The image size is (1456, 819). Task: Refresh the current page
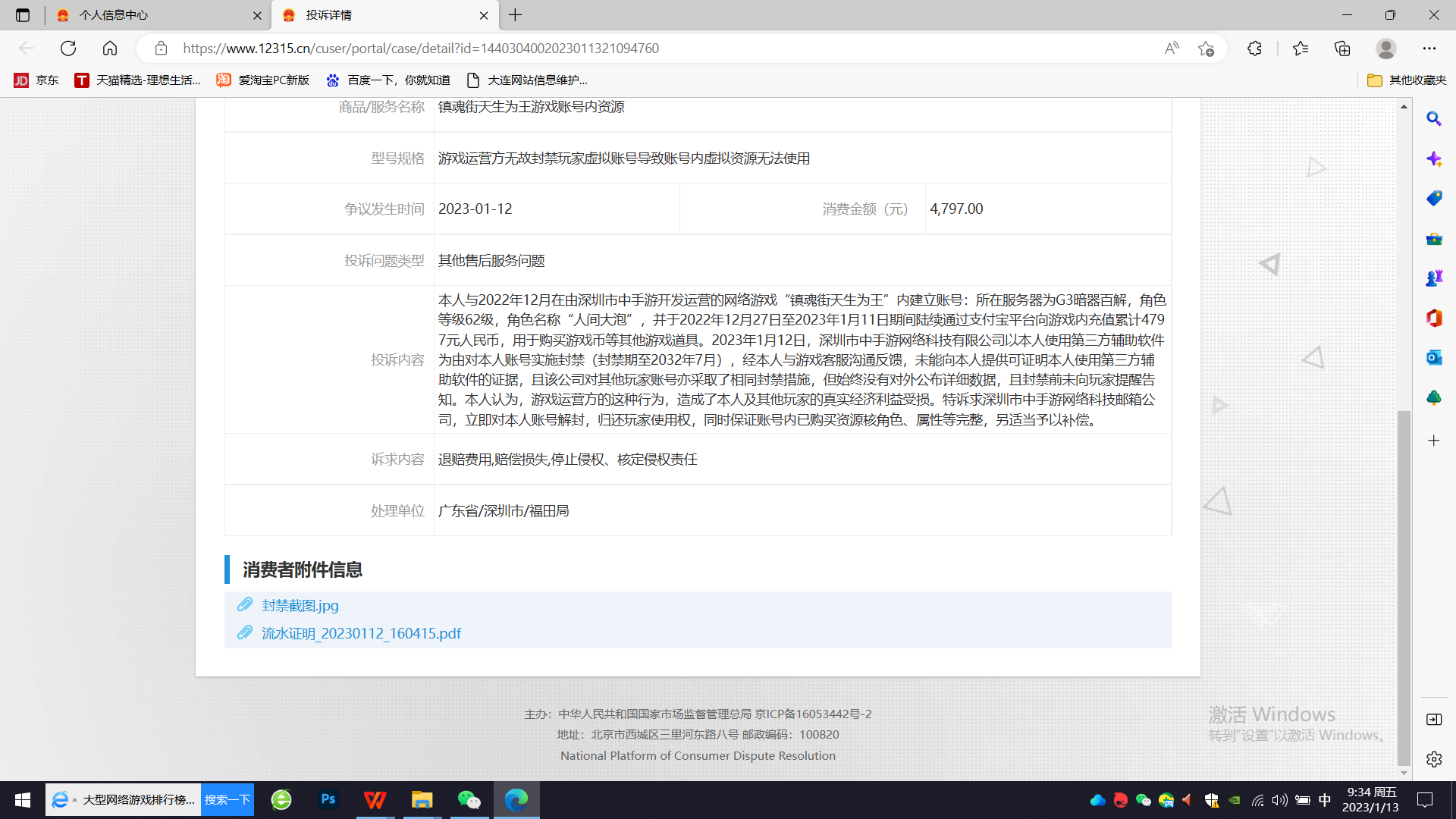coord(68,49)
